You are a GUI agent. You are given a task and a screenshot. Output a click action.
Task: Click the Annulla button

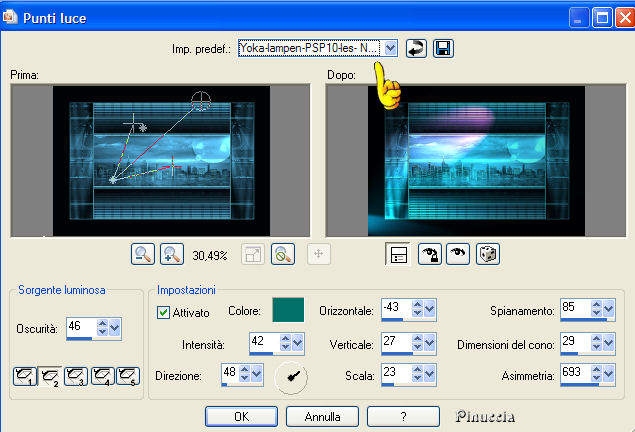322,417
